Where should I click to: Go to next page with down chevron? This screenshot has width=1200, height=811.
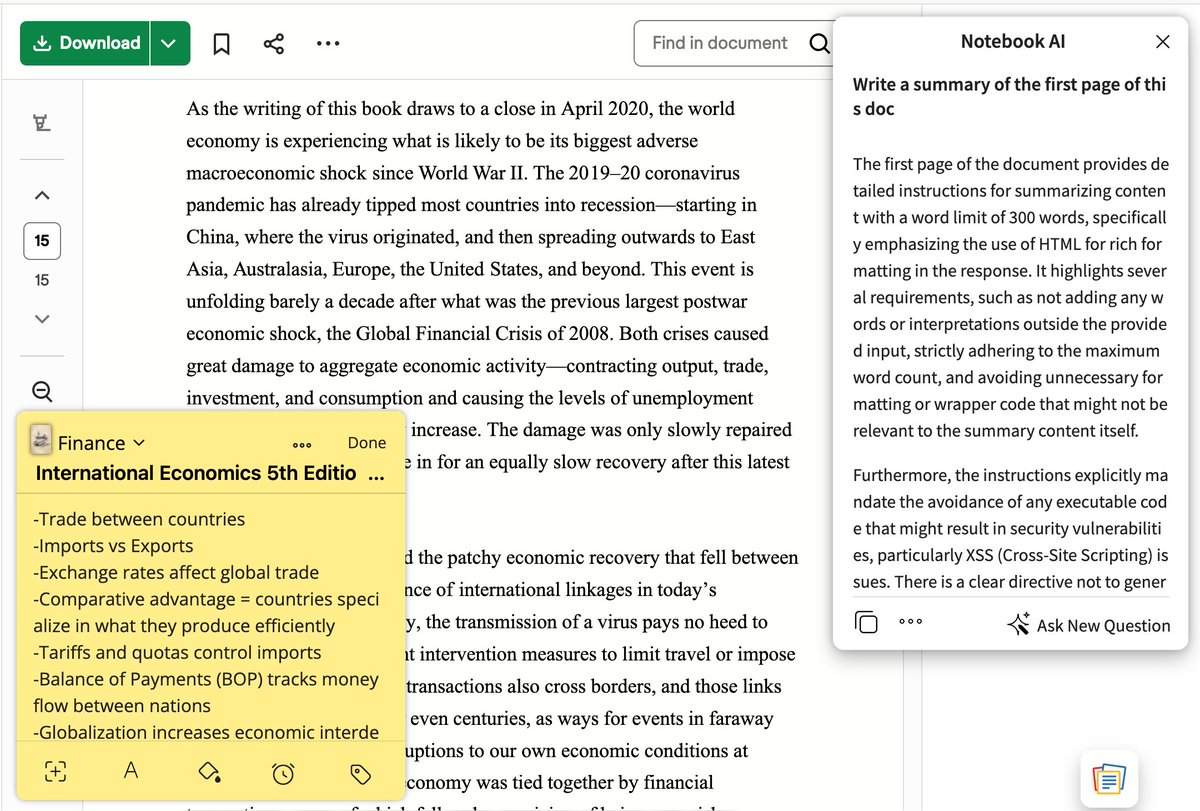click(x=42, y=319)
